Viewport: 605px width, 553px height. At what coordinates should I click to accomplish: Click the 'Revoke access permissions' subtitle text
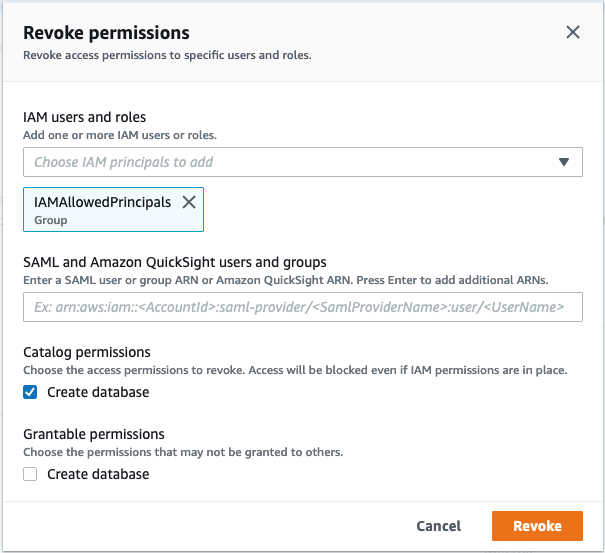coord(167,56)
